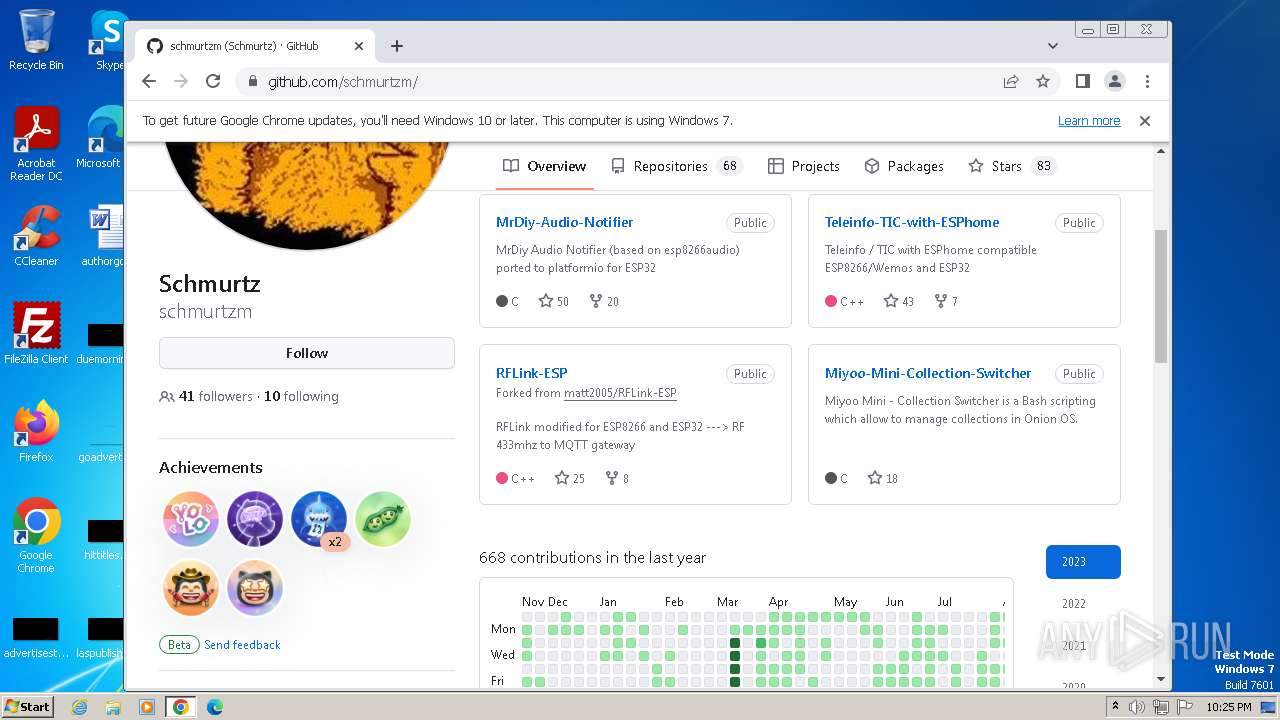
Task: Open Miyoo-Mini-Collection-Switcher repository
Action: point(928,373)
